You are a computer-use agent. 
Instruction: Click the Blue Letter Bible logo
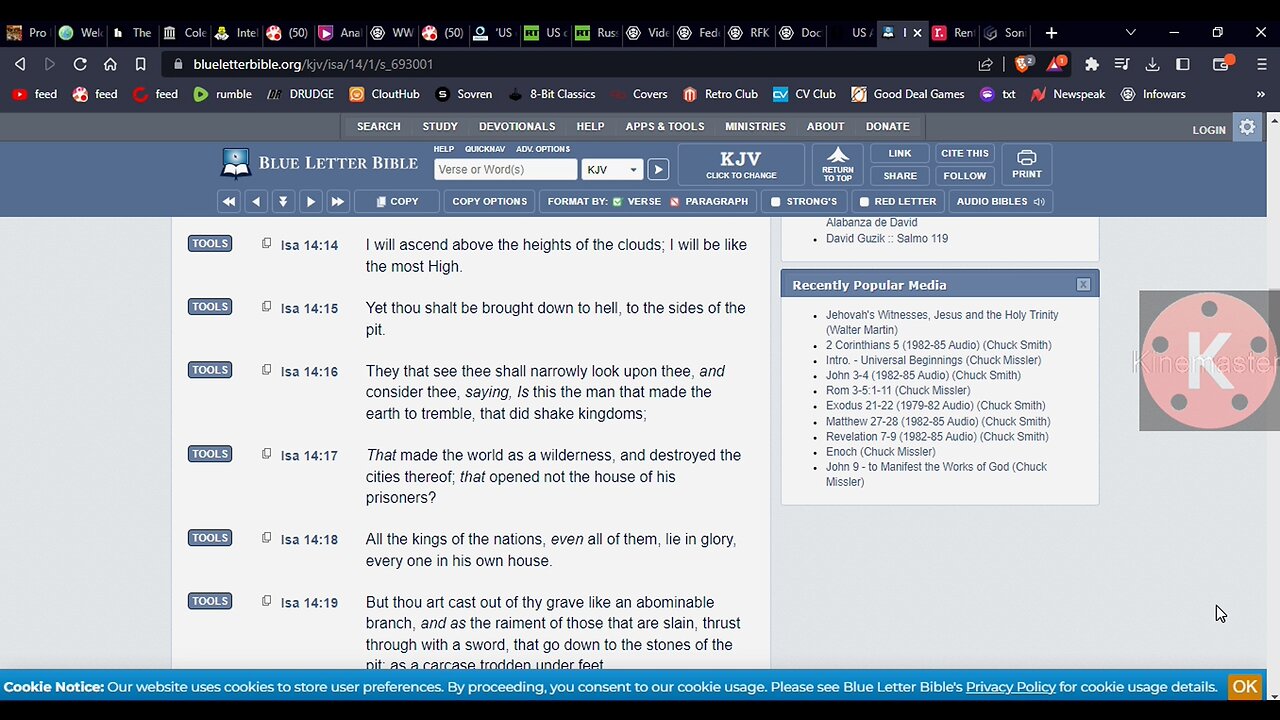pos(319,164)
